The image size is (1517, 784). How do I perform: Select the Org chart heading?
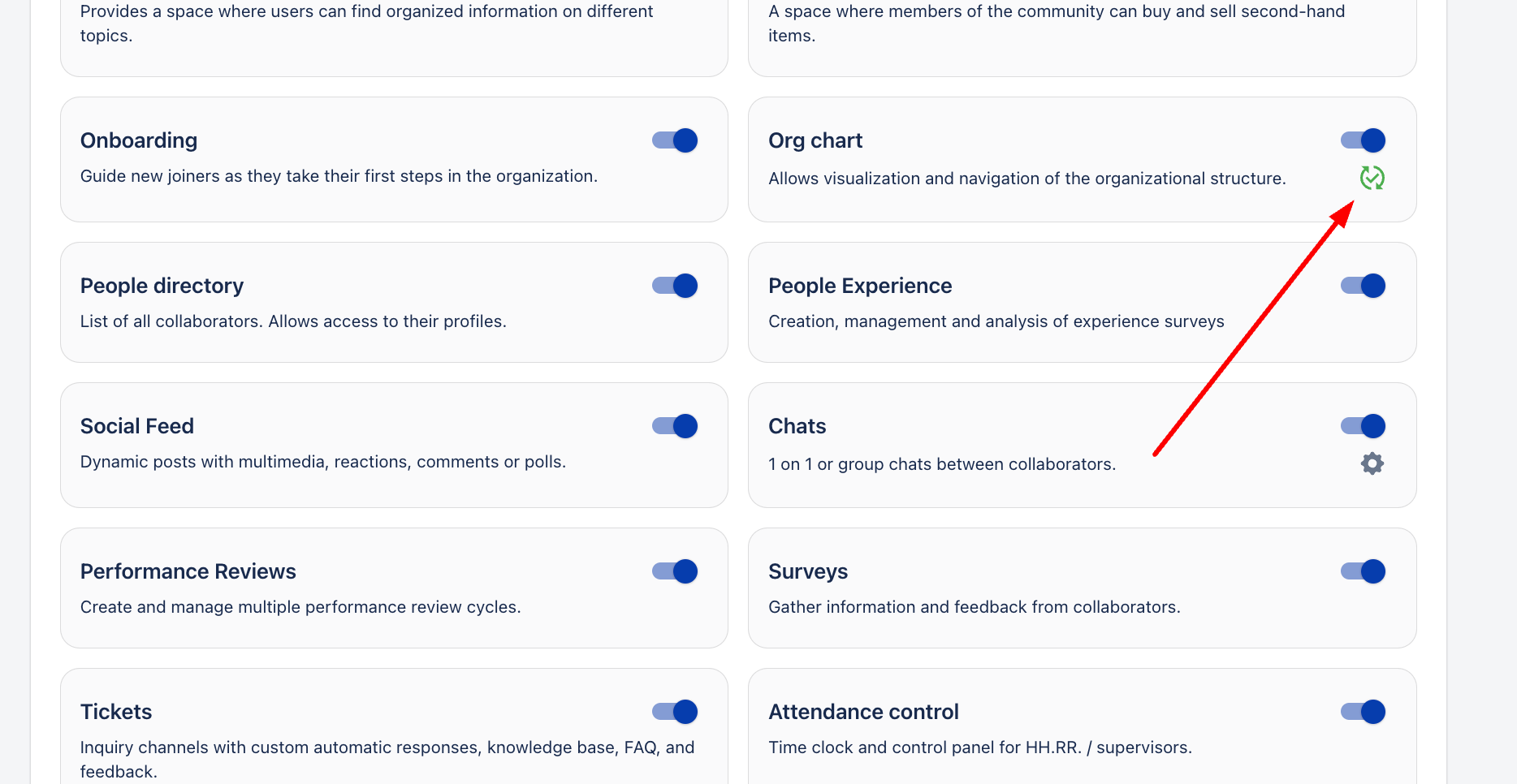815,140
